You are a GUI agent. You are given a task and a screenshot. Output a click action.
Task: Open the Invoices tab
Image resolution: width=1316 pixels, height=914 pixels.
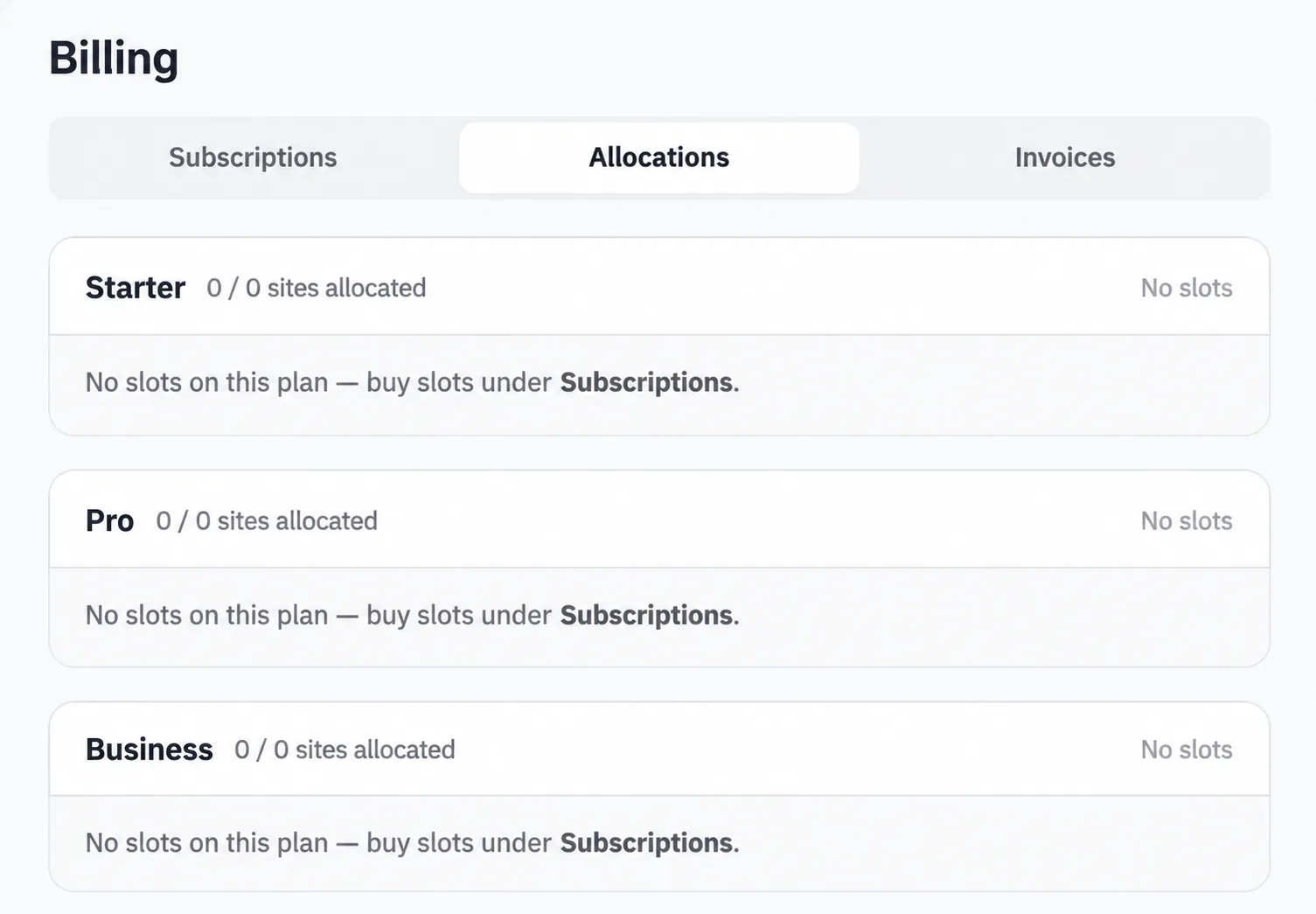click(x=1065, y=157)
